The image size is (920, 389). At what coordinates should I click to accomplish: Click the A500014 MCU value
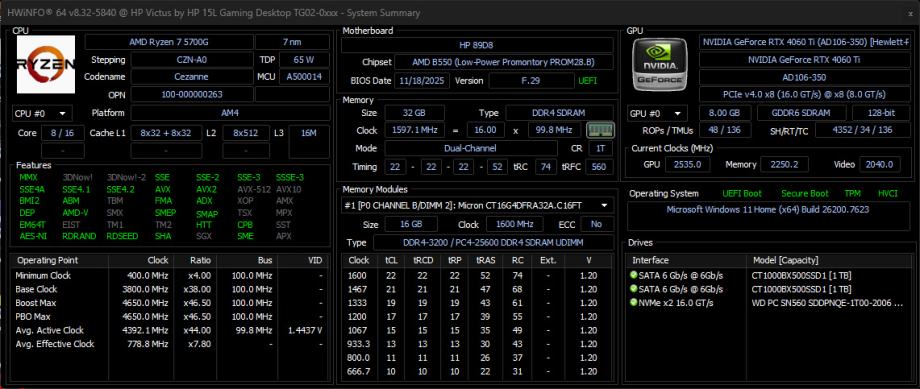click(x=304, y=77)
